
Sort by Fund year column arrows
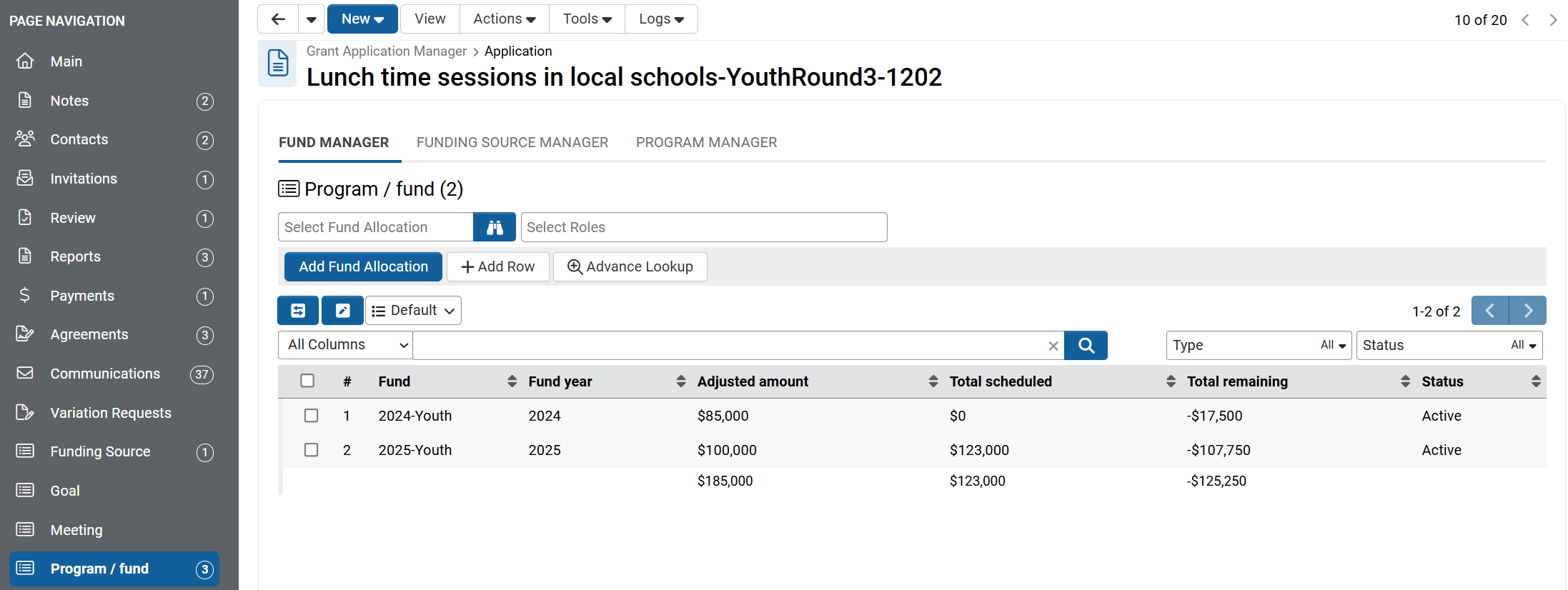pos(680,381)
